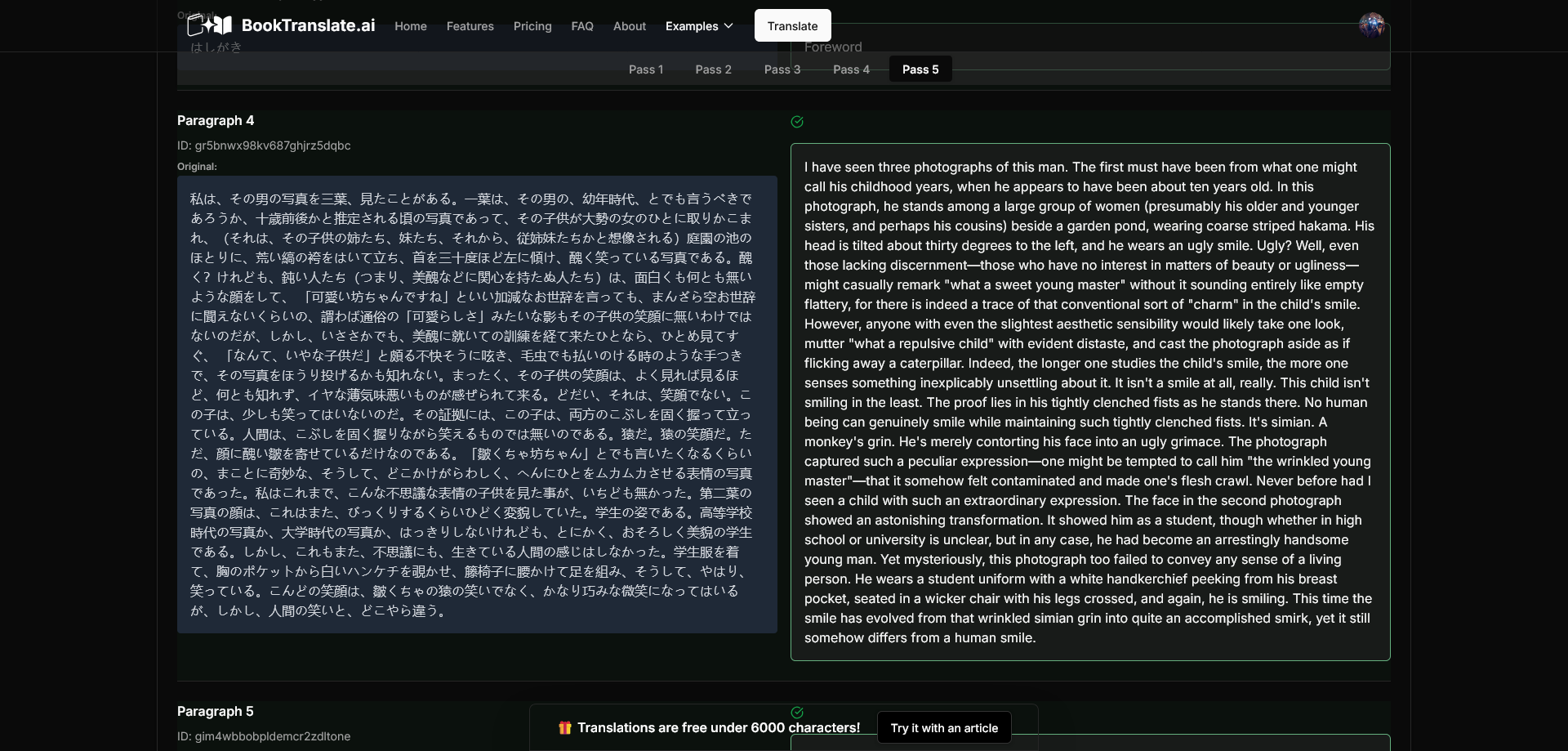The width and height of the screenshot is (1568, 751).
Task: Switch to the Pass 4 tab
Action: click(851, 69)
